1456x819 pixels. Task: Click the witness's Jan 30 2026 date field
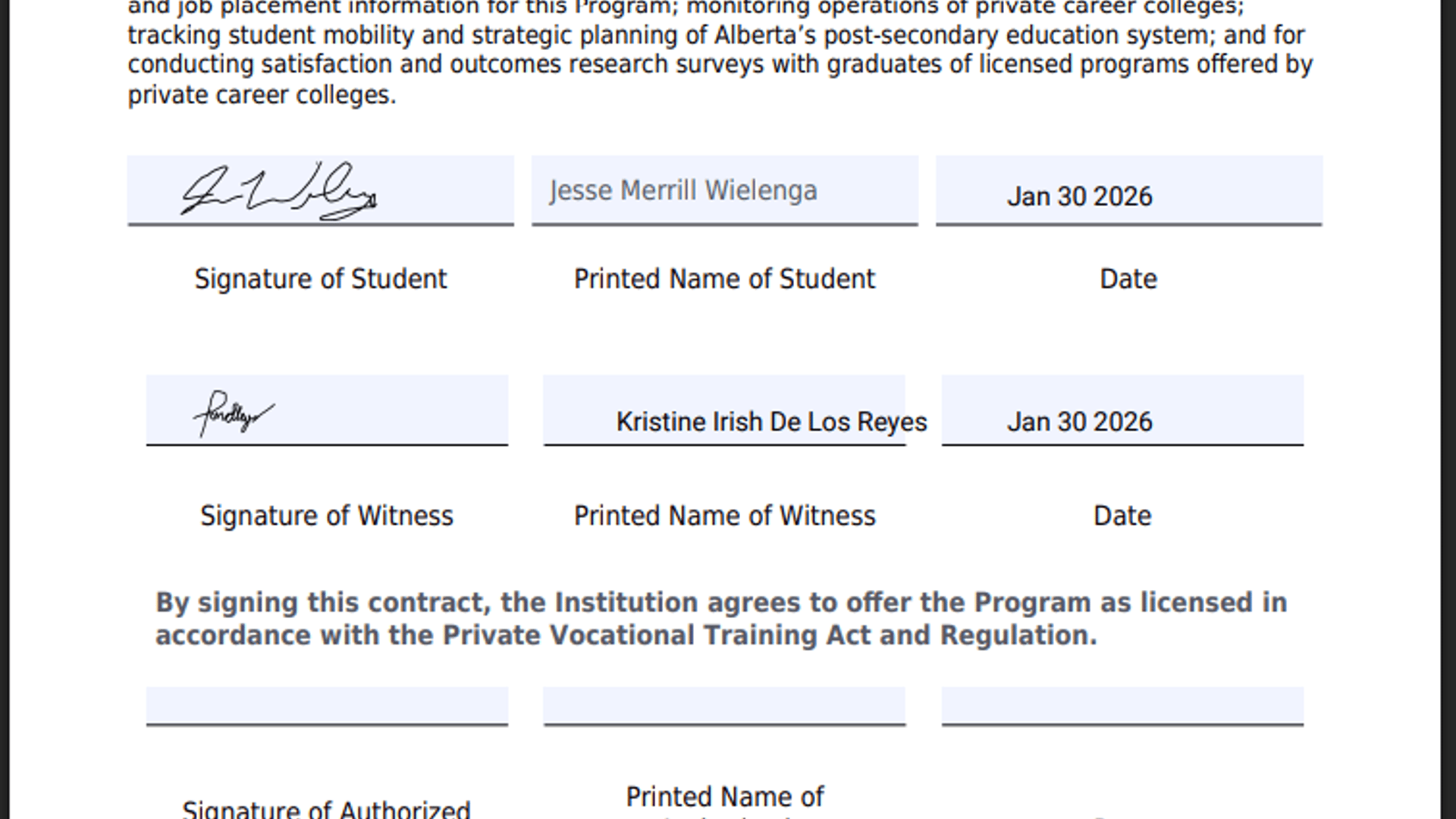point(1122,409)
